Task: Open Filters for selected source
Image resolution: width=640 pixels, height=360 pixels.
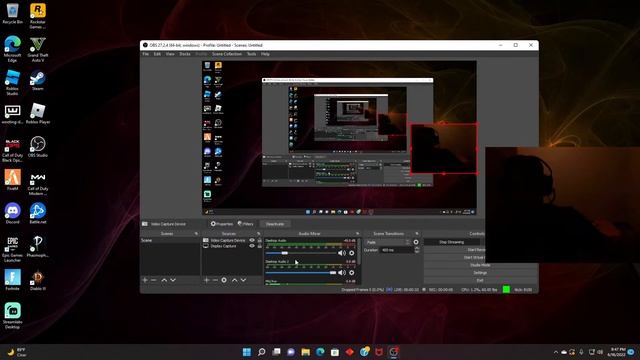Action: [246, 224]
